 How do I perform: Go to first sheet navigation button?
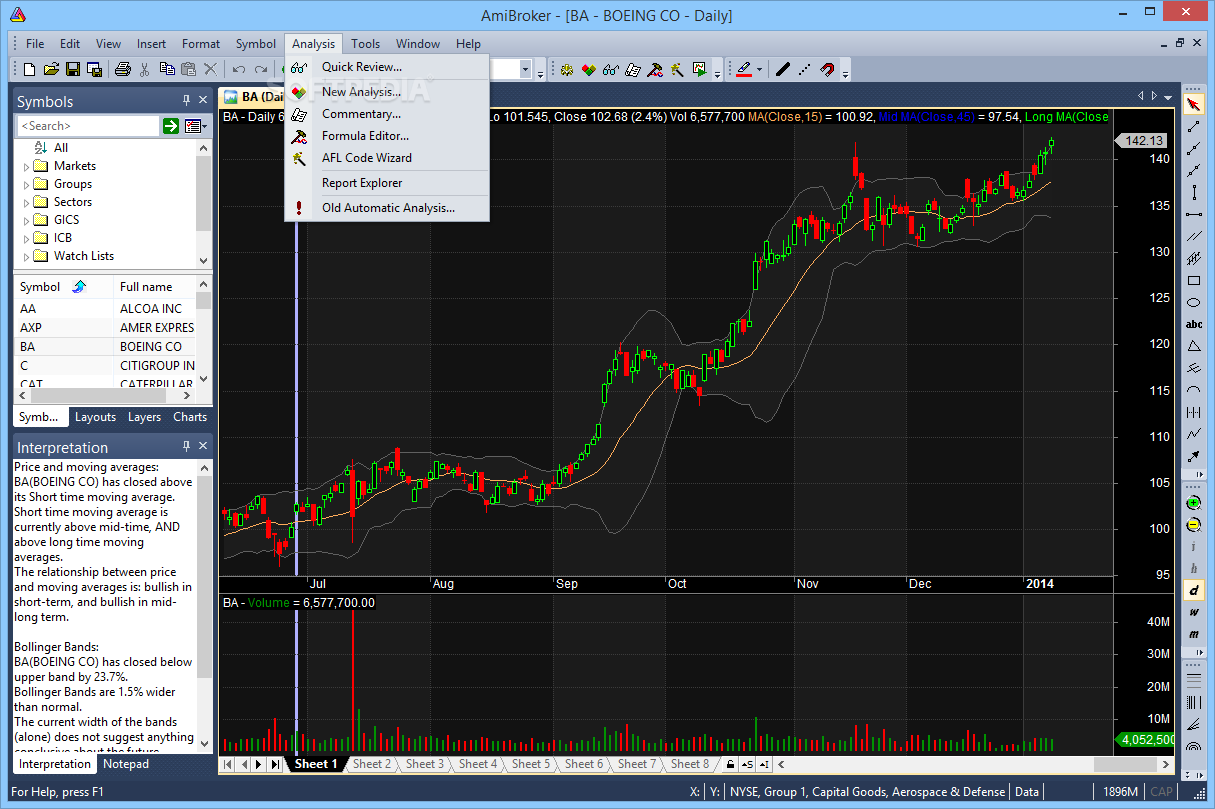point(227,764)
